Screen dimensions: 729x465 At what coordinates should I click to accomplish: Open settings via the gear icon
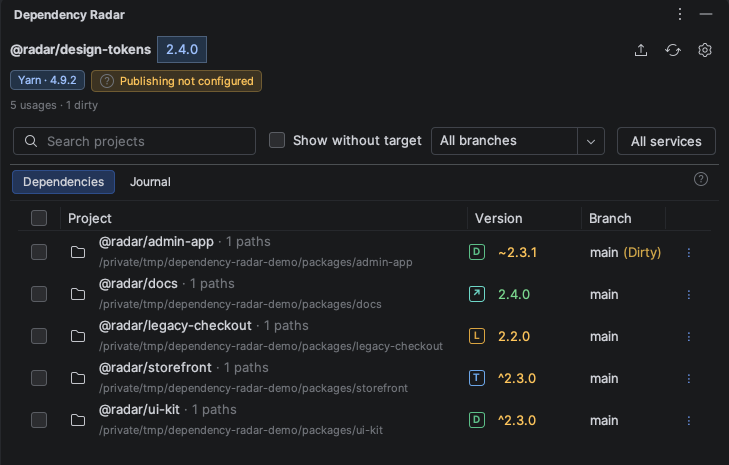(x=705, y=50)
